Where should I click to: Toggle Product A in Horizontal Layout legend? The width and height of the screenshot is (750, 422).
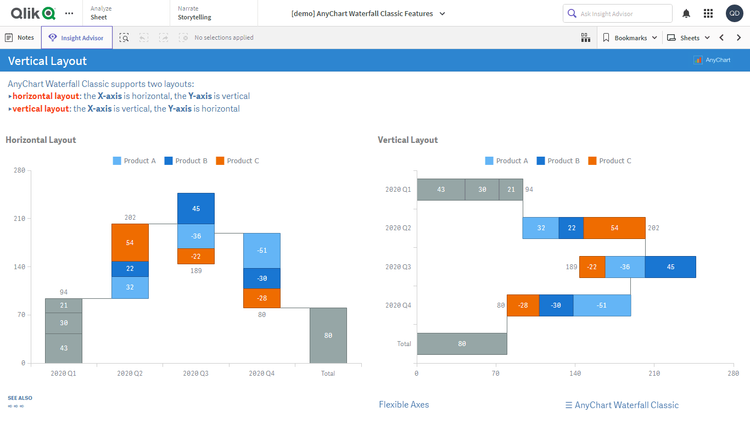click(x=134, y=161)
